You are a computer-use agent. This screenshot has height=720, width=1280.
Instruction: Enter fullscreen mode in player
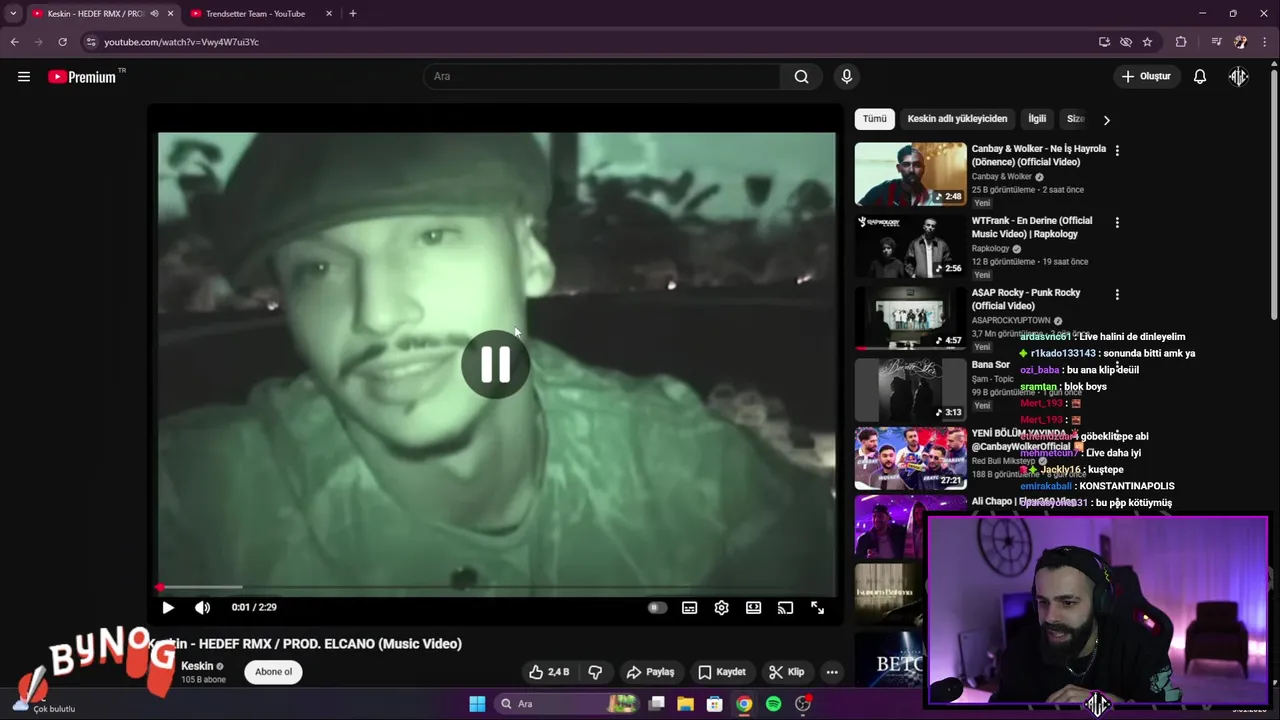(x=817, y=607)
